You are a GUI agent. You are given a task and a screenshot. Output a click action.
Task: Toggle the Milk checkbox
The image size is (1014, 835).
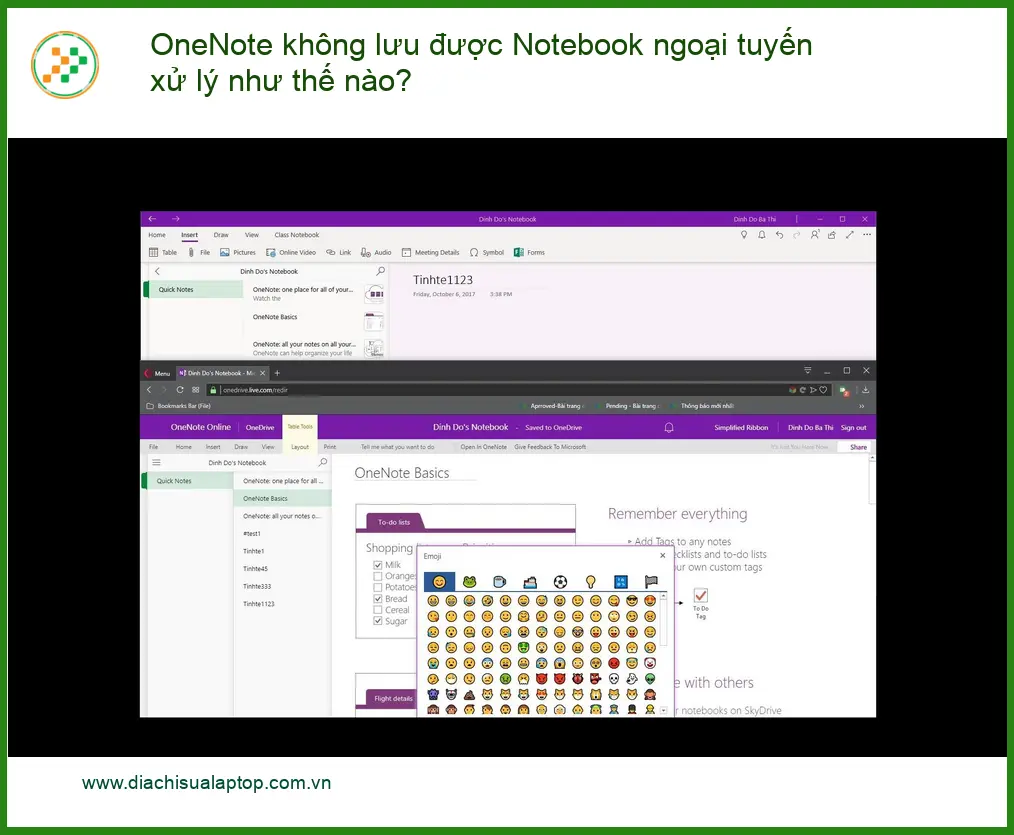378,565
